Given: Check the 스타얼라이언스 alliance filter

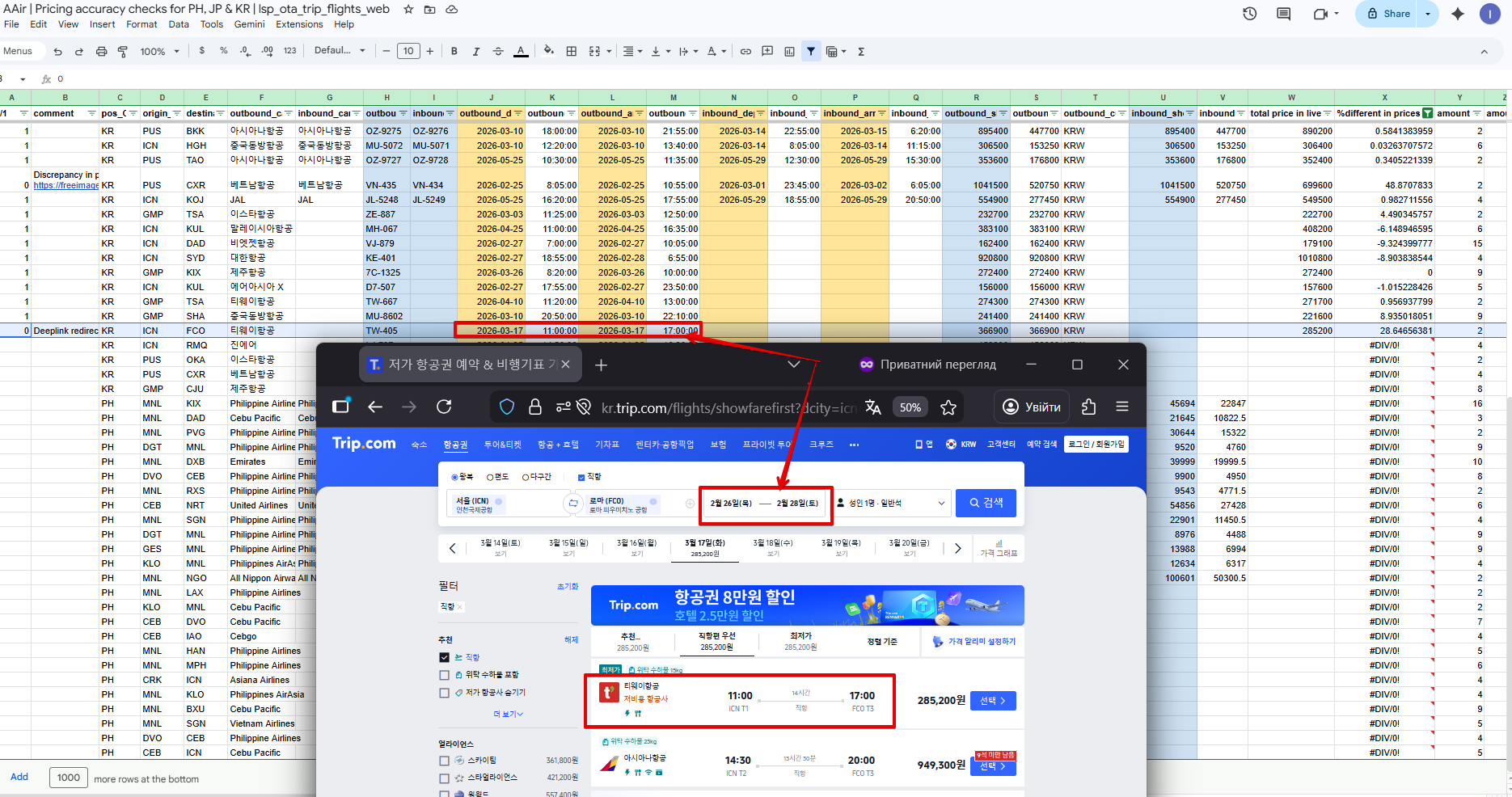Looking at the screenshot, I should pyautogui.click(x=444, y=778).
